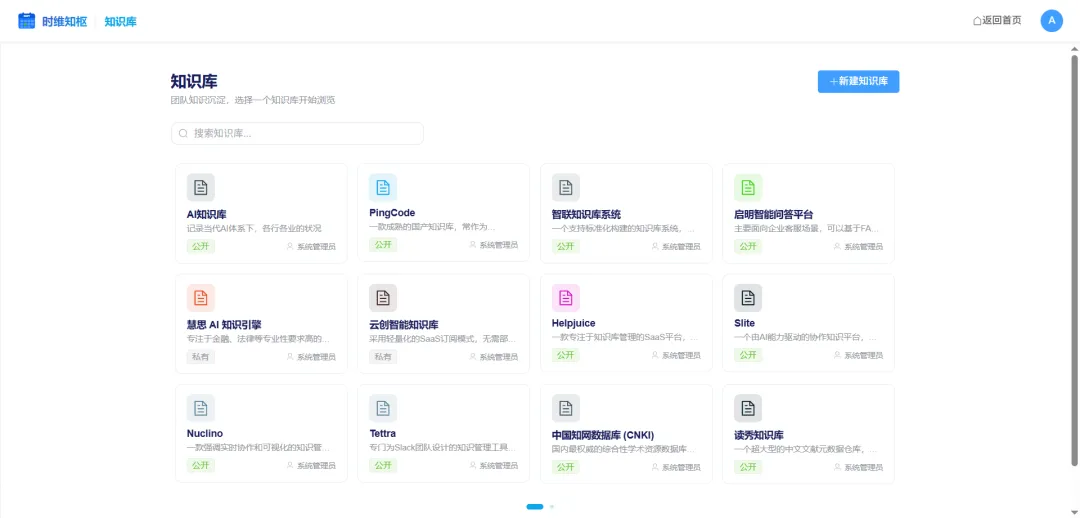Screen dimensions: 1080x518
Task: Click the user icon on Helpjuice card
Action: click(655, 355)
